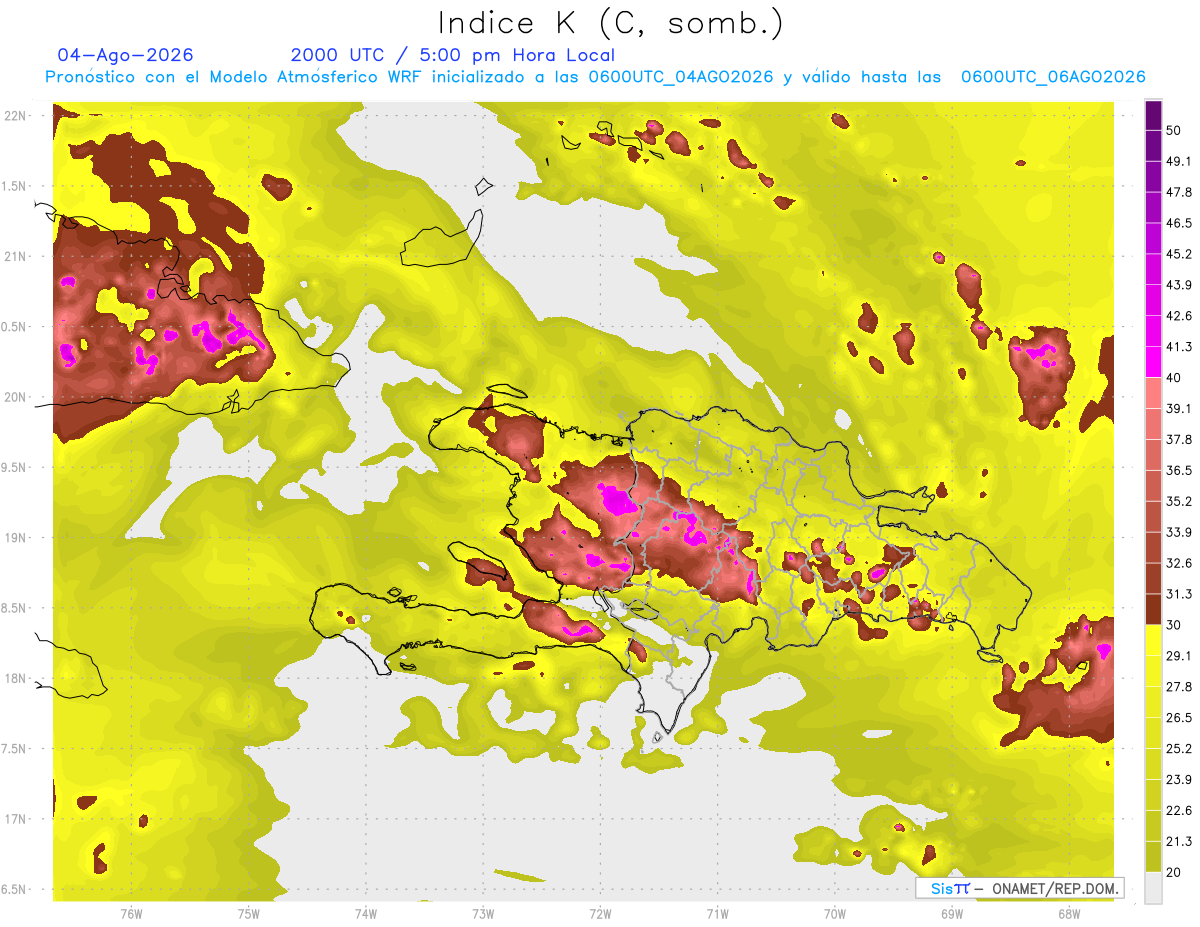The height and width of the screenshot is (927, 1200).
Task: Click the legend value "27.8"
Action: coord(1178,687)
